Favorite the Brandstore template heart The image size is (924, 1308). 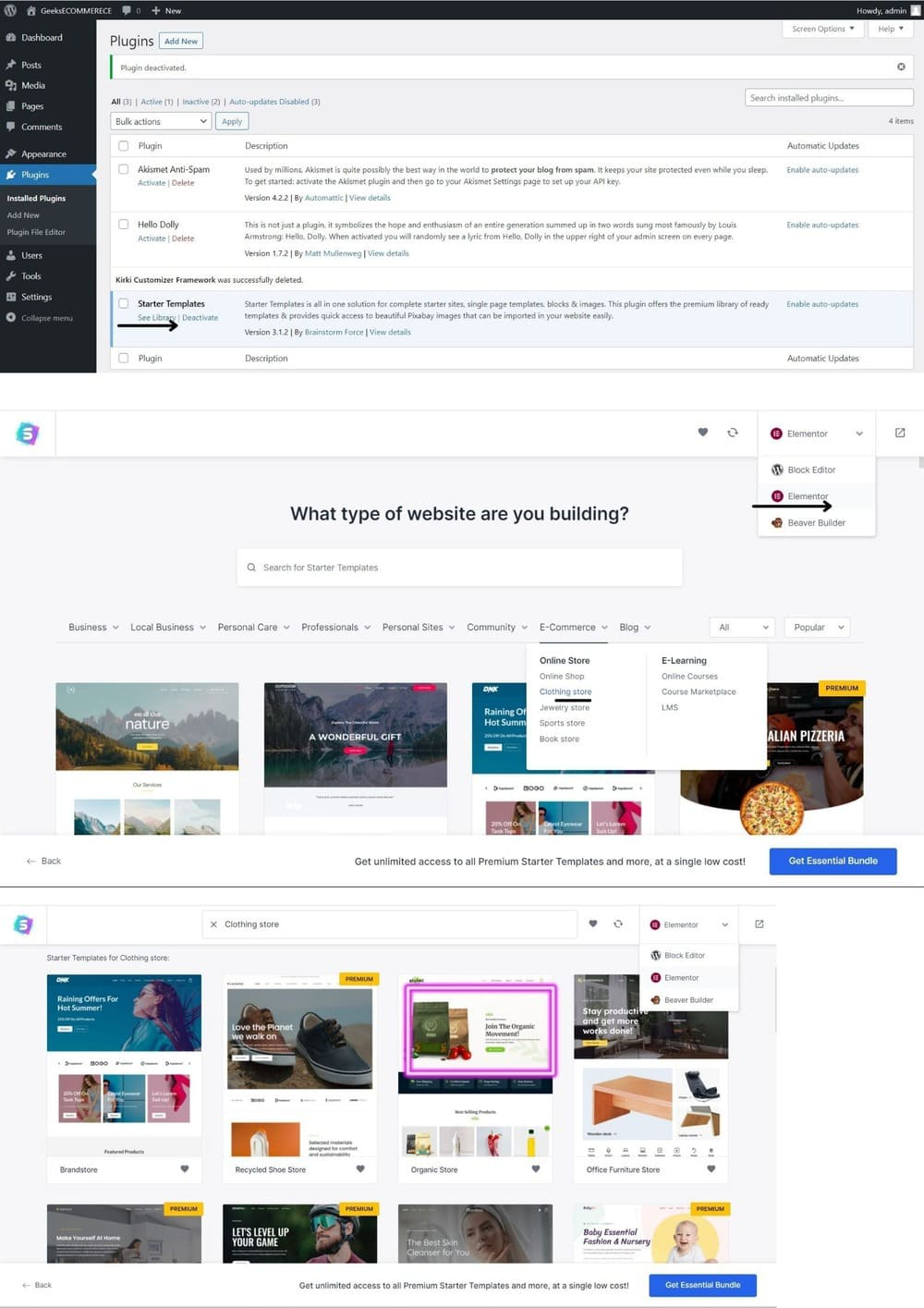pyautogui.click(x=184, y=1169)
